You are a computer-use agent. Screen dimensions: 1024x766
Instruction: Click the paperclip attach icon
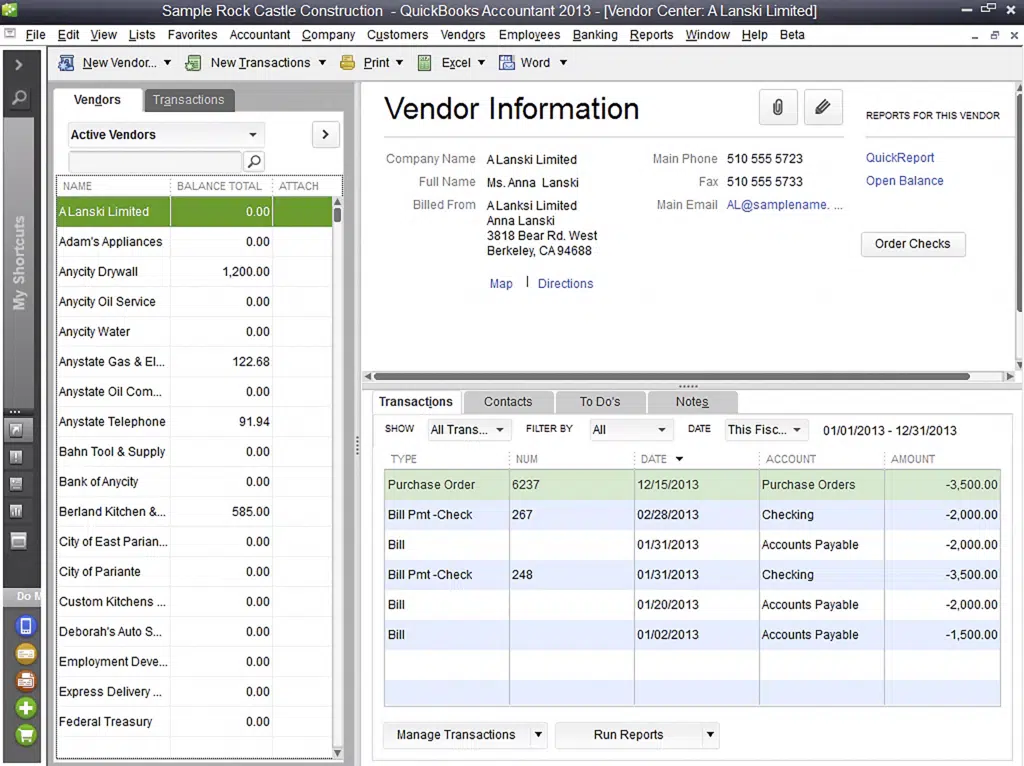click(x=778, y=107)
